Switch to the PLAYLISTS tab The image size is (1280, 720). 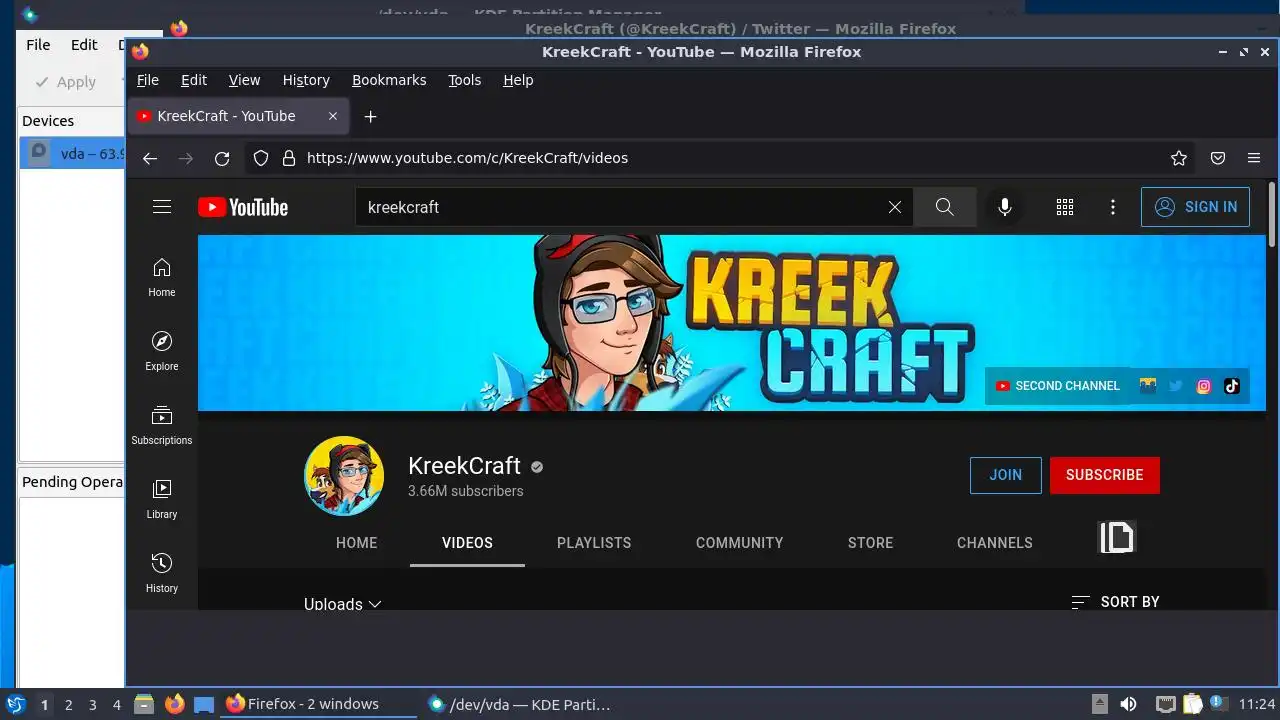594,543
